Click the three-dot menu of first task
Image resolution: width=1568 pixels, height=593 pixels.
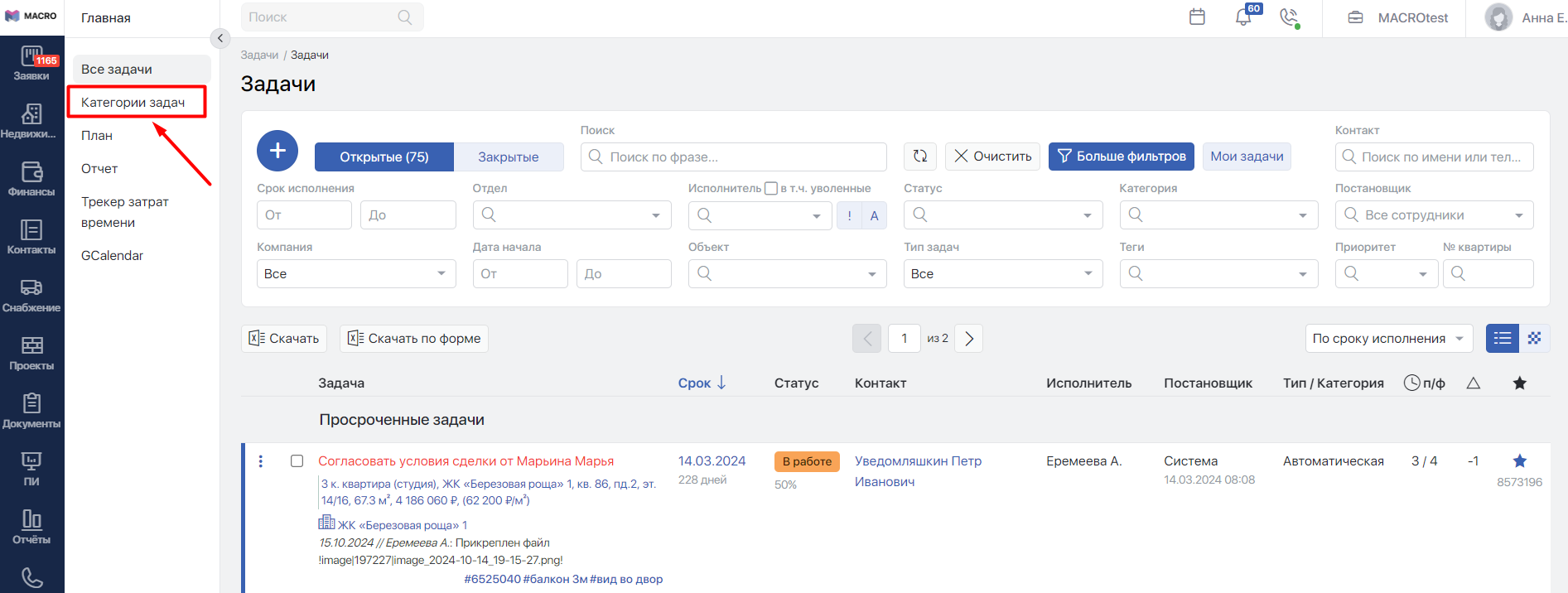(x=261, y=461)
